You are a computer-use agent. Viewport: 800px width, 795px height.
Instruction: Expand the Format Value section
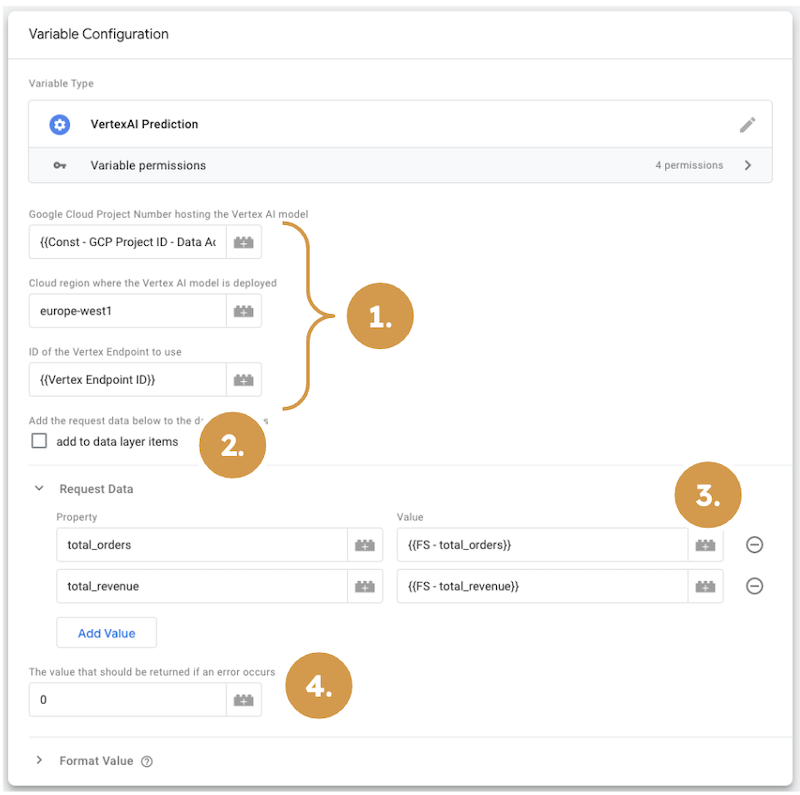pos(40,761)
